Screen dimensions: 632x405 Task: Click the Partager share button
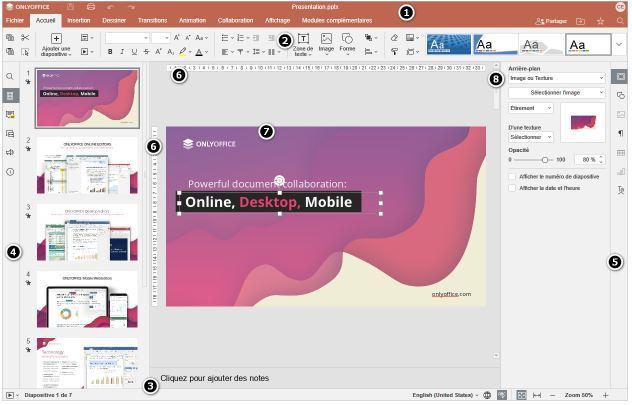point(551,21)
